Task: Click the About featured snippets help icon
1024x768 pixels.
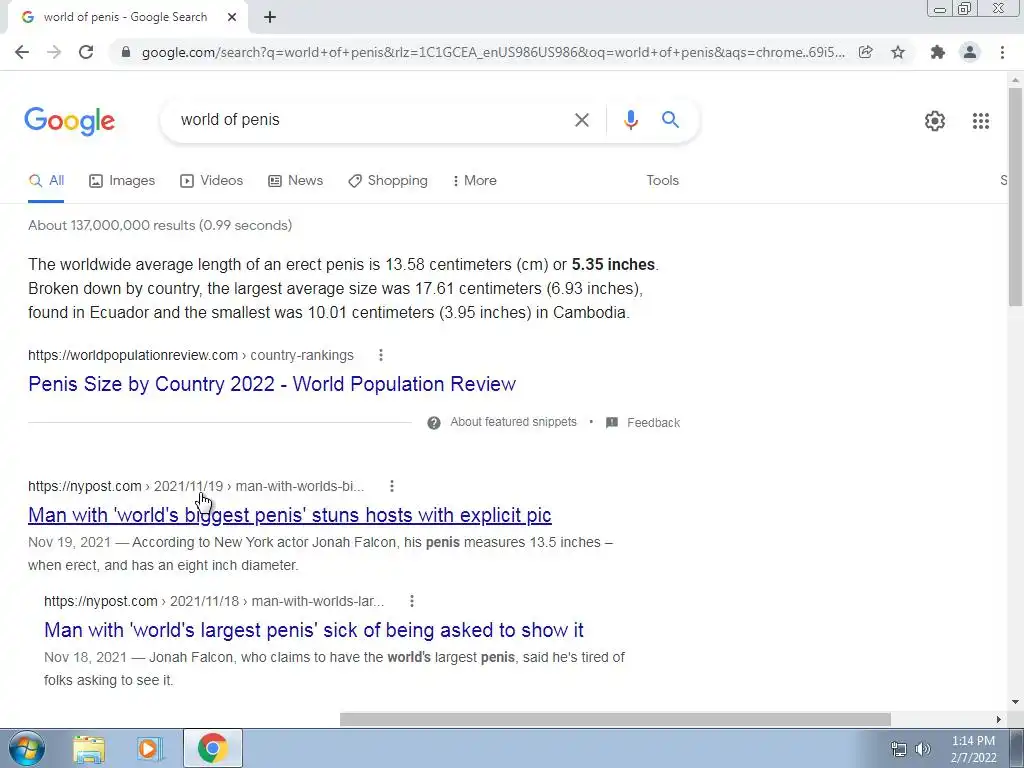Action: (x=434, y=423)
